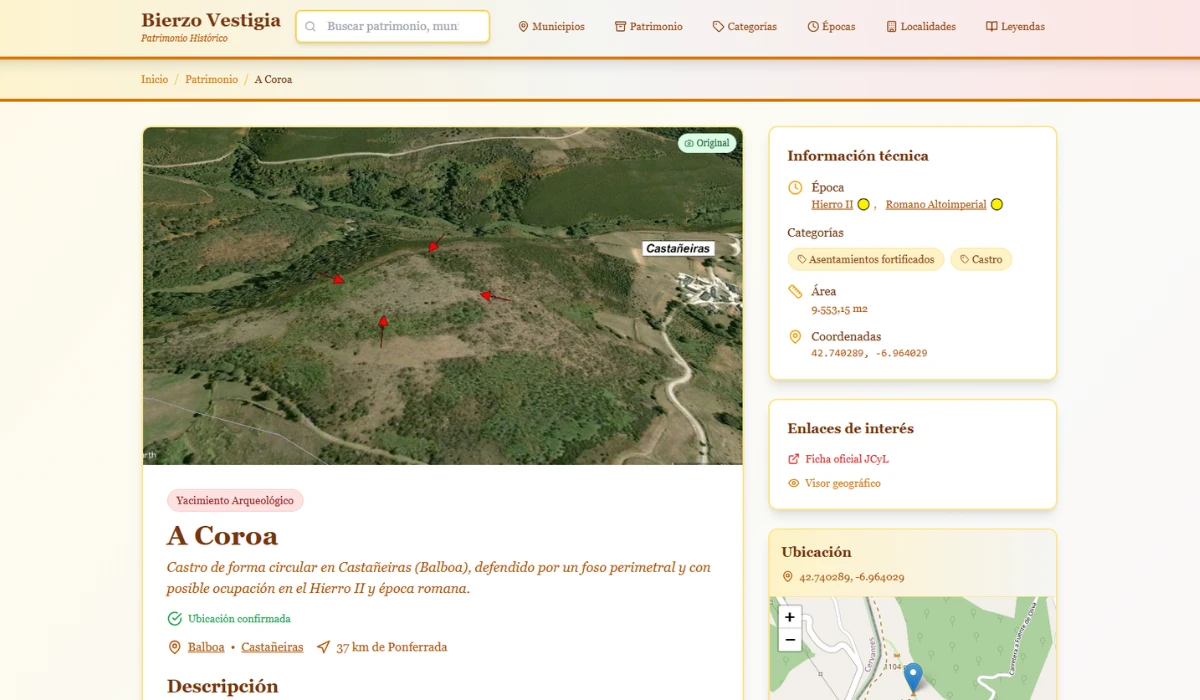Open the Localidades section
Image resolution: width=1200 pixels, height=700 pixels.
[920, 27]
